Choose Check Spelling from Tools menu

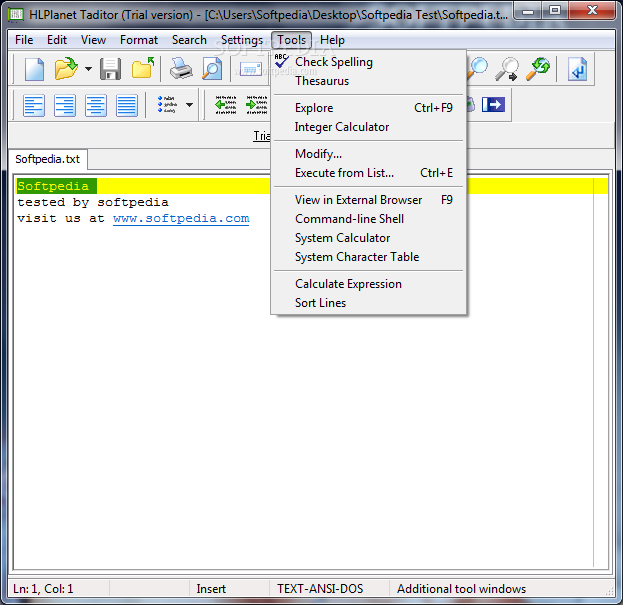[368, 62]
